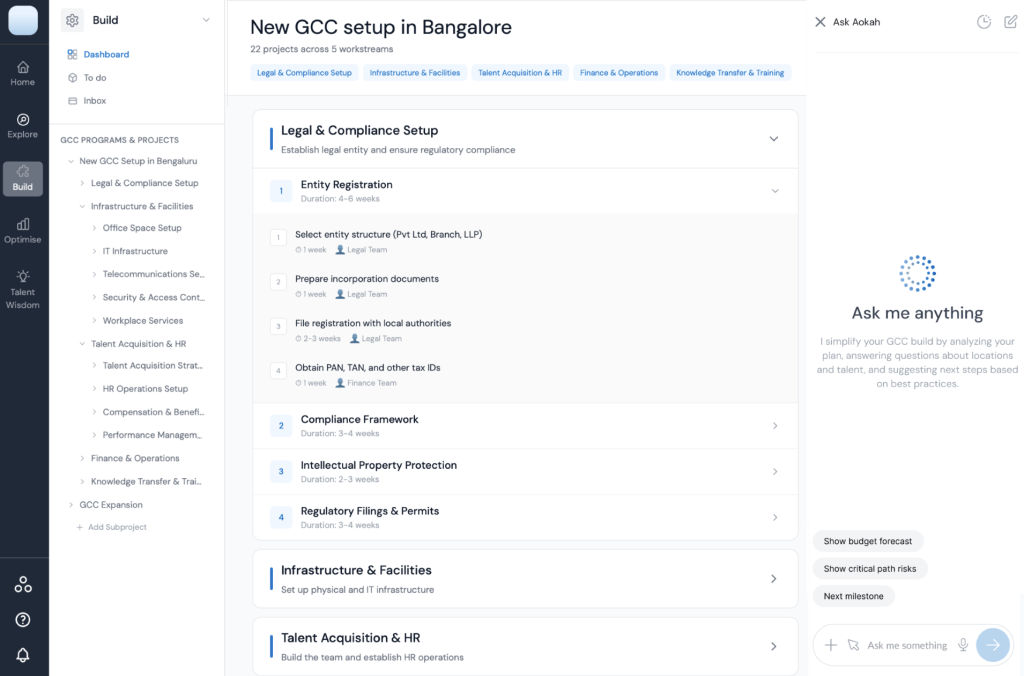1024x676 pixels.
Task: Select the To do menu item
Action: click(95, 77)
